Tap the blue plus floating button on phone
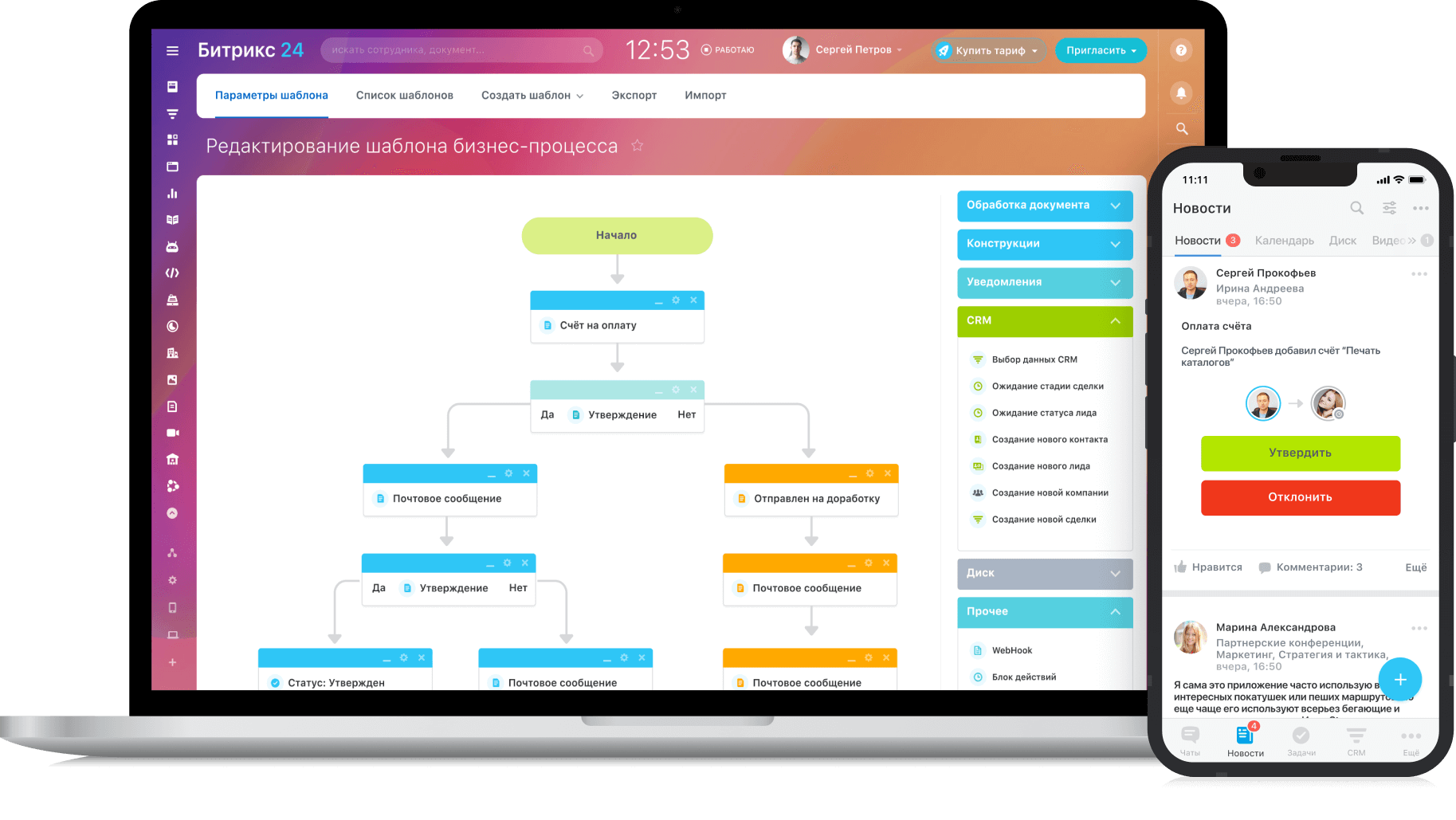The height and width of the screenshot is (820, 1456). click(x=1400, y=679)
